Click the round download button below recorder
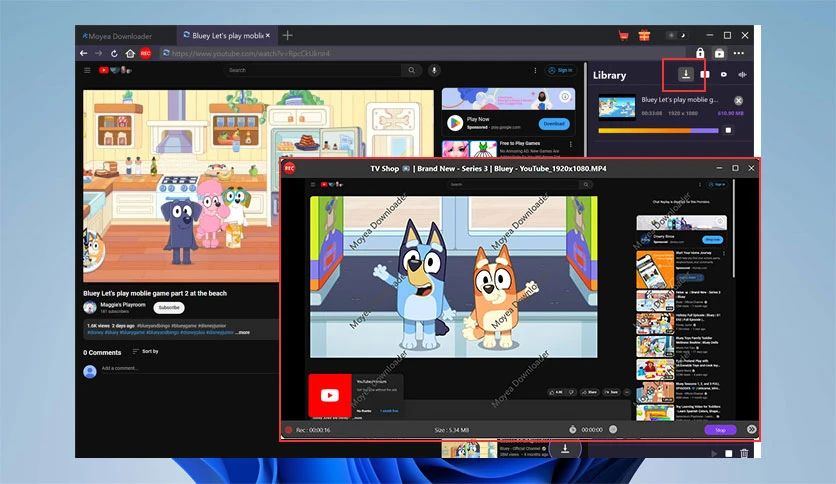Viewport: 836px width, 484px height. tap(565, 449)
